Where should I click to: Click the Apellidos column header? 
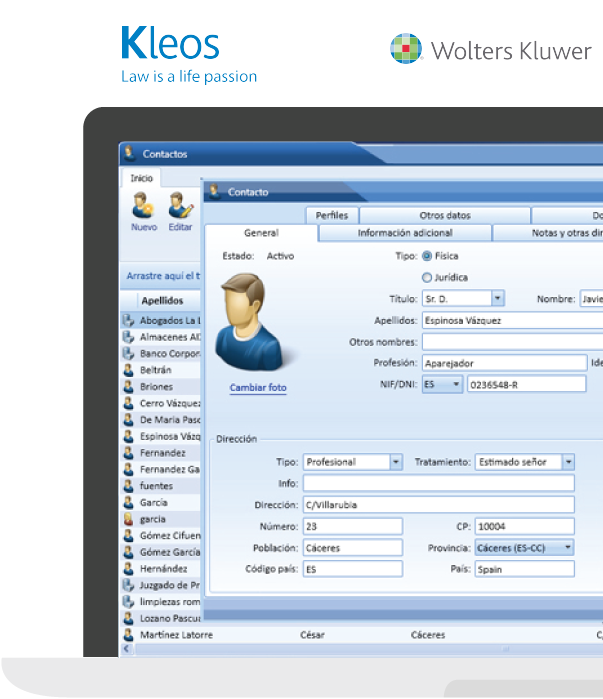coord(161,300)
